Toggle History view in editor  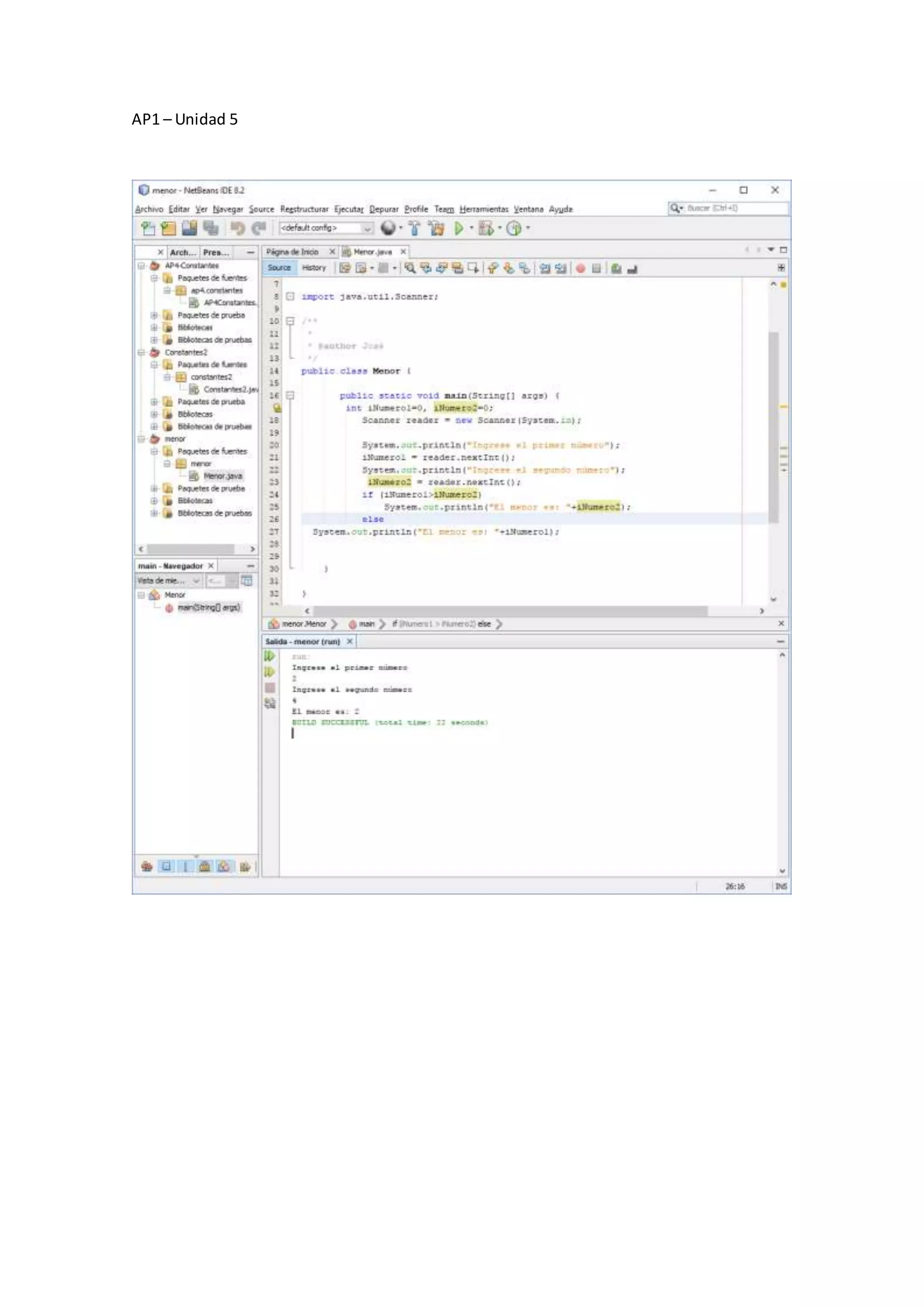[314, 268]
